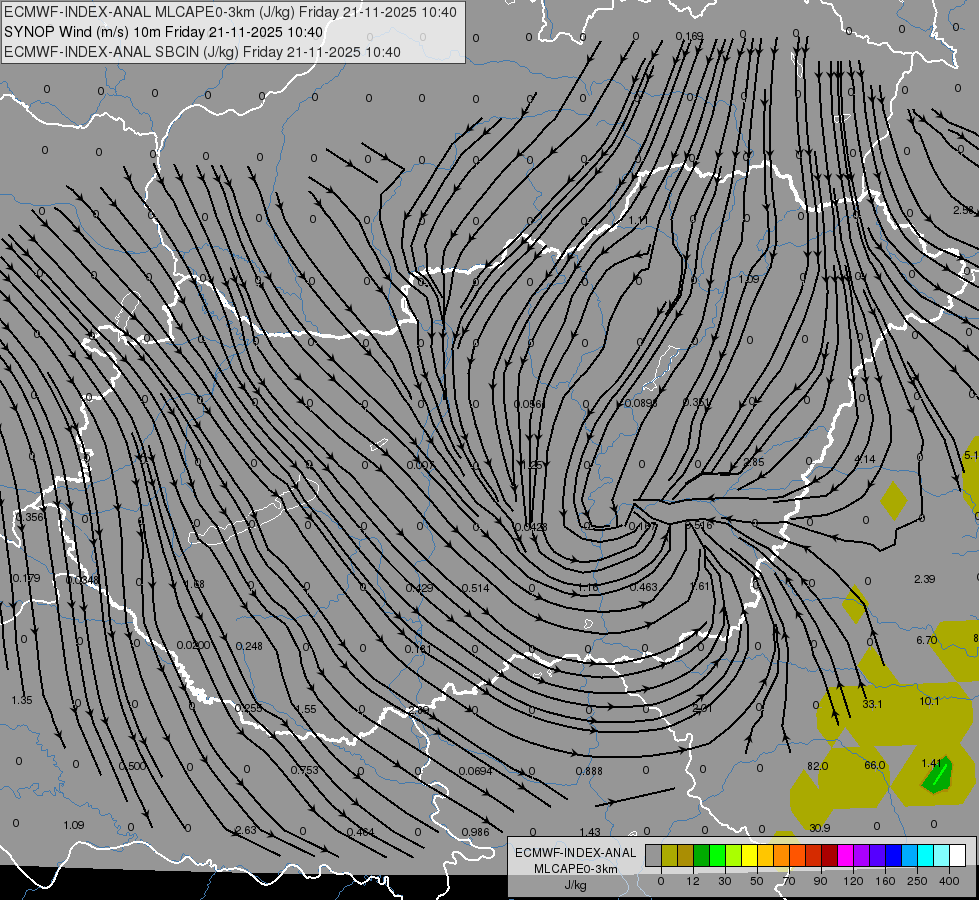Click the map value 6.70

[927, 640]
